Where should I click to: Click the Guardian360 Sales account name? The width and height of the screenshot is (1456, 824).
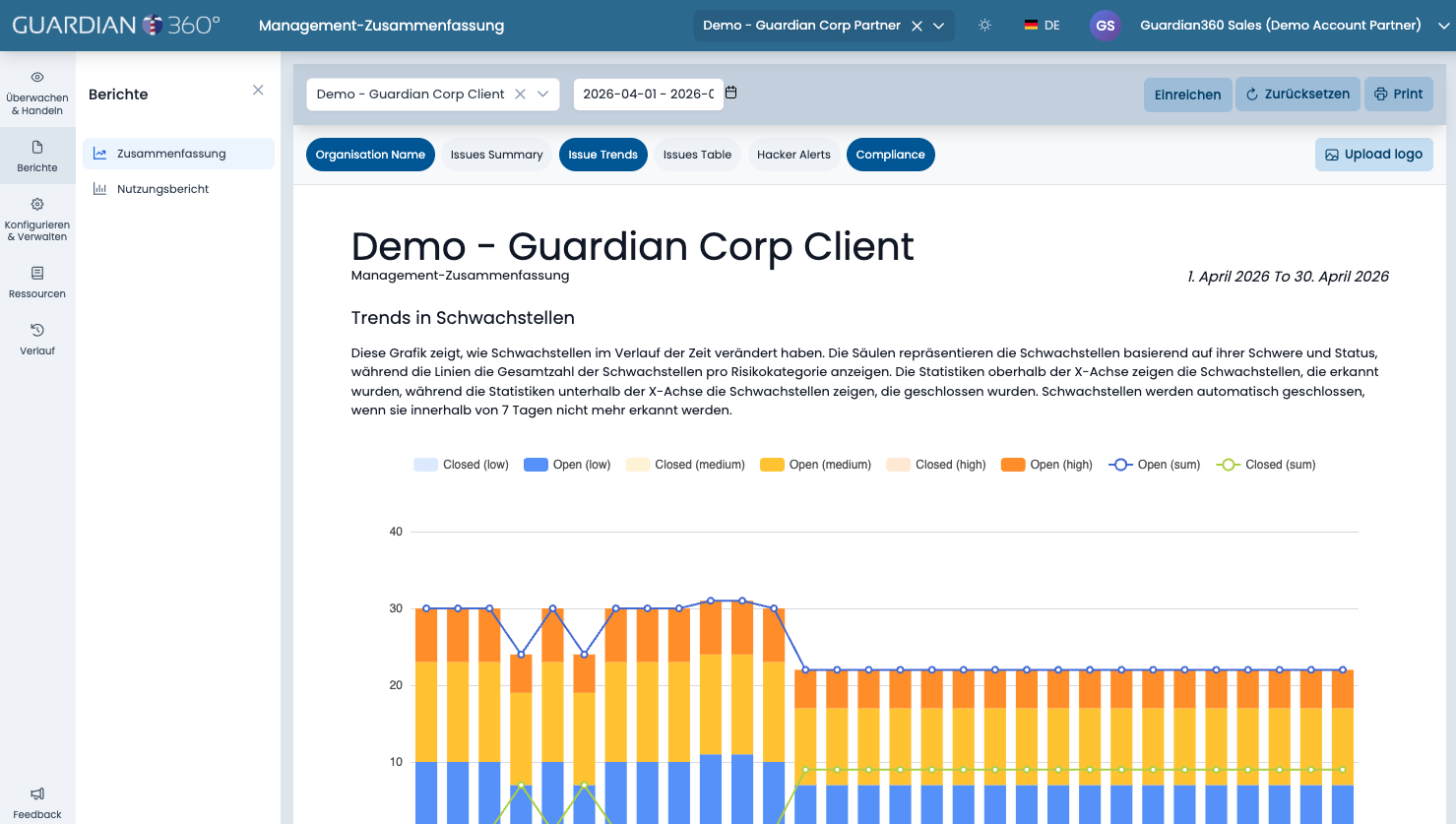click(x=1280, y=26)
